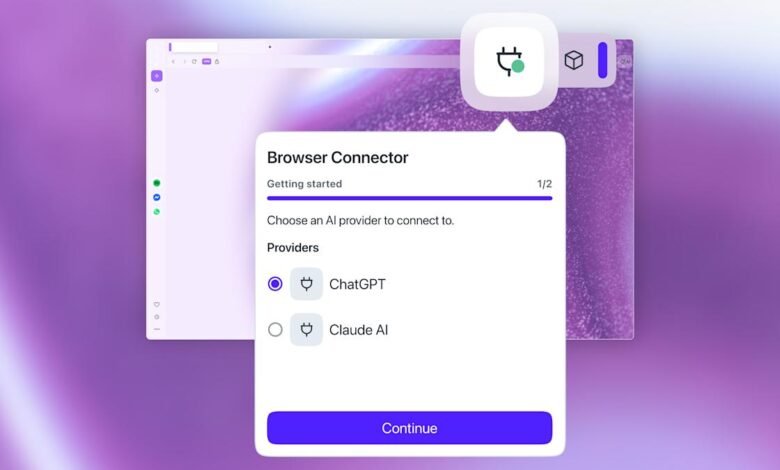Screen dimensions: 780x470
Task: Open Spotify from the sidebar
Action: (157, 183)
